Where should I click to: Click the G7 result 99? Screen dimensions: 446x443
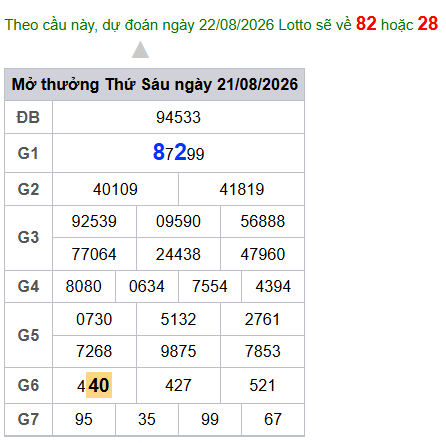(x=210, y=419)
